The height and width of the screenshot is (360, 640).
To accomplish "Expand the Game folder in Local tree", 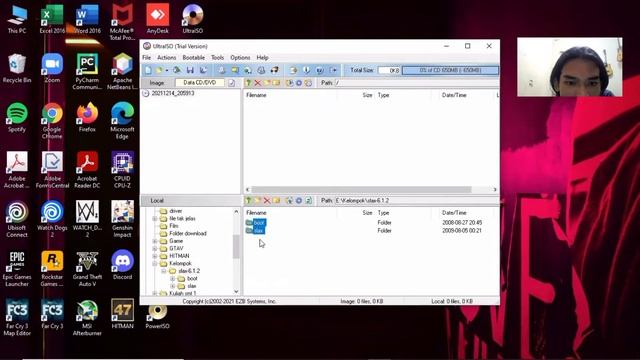I will pos(155,241).
